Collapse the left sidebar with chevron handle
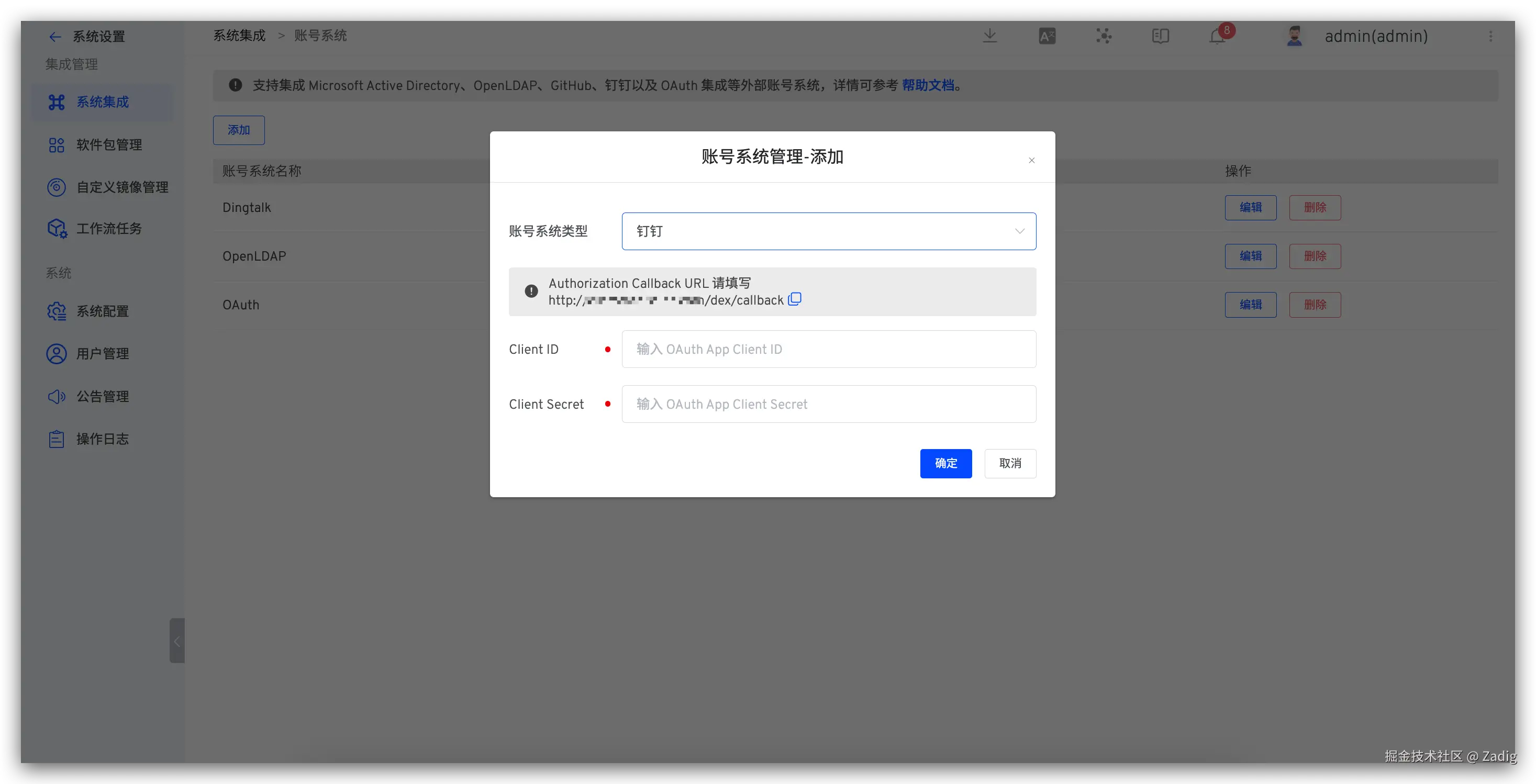Image resolution: width=1536 pixels, height=784 pixels. pyautogui.click(x=176, y=641)
